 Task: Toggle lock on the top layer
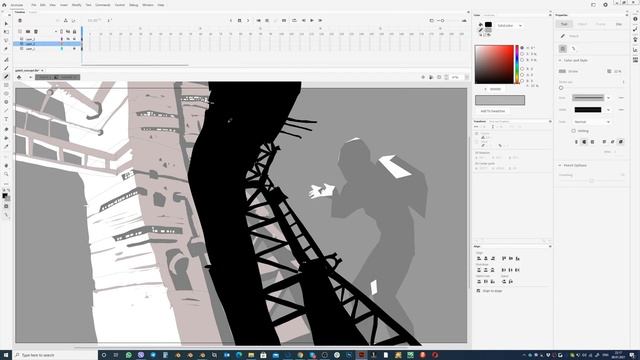[74, 39]
